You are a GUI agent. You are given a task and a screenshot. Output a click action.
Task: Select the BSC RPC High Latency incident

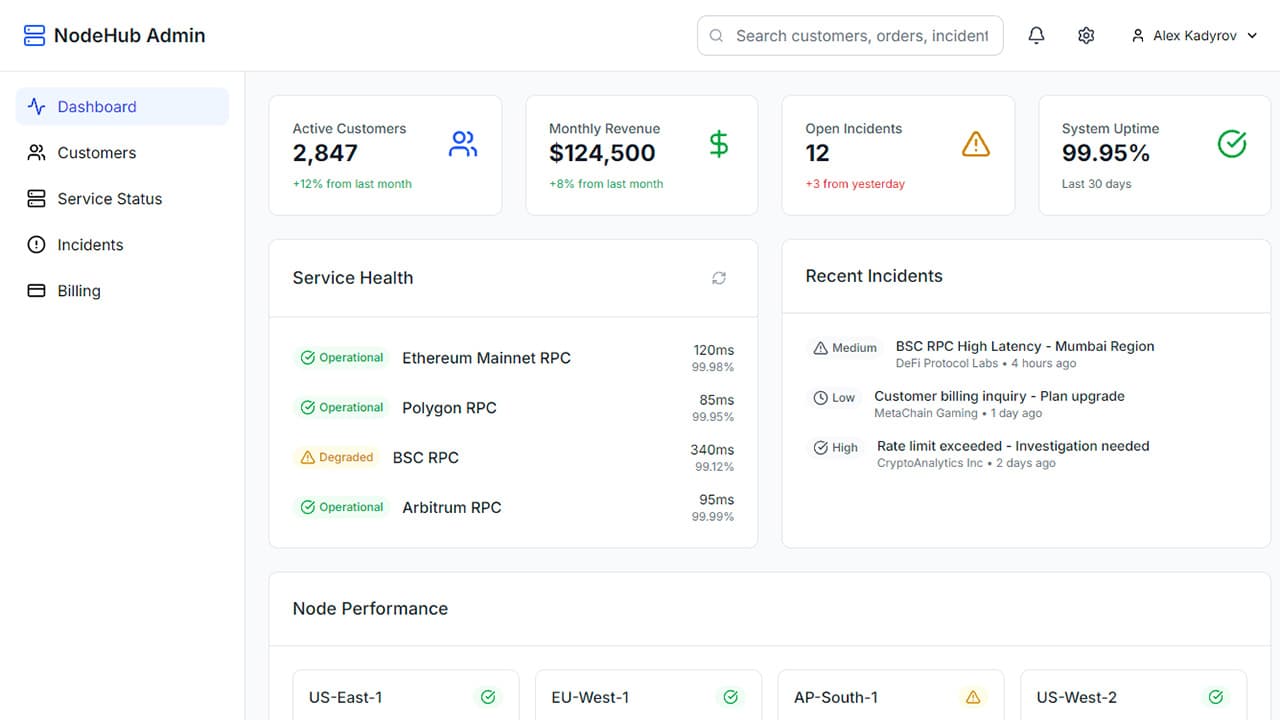(x=1024, y=345)
